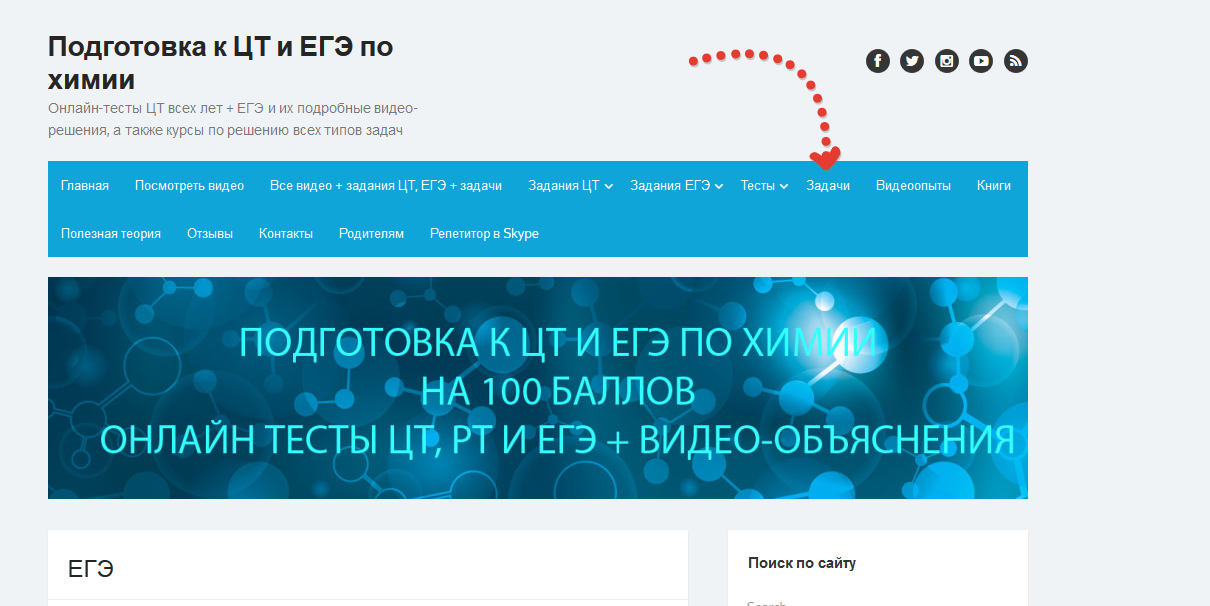Open Полезная теория menu item
This screenshot has height=606, width=1210.
[111, 233]
